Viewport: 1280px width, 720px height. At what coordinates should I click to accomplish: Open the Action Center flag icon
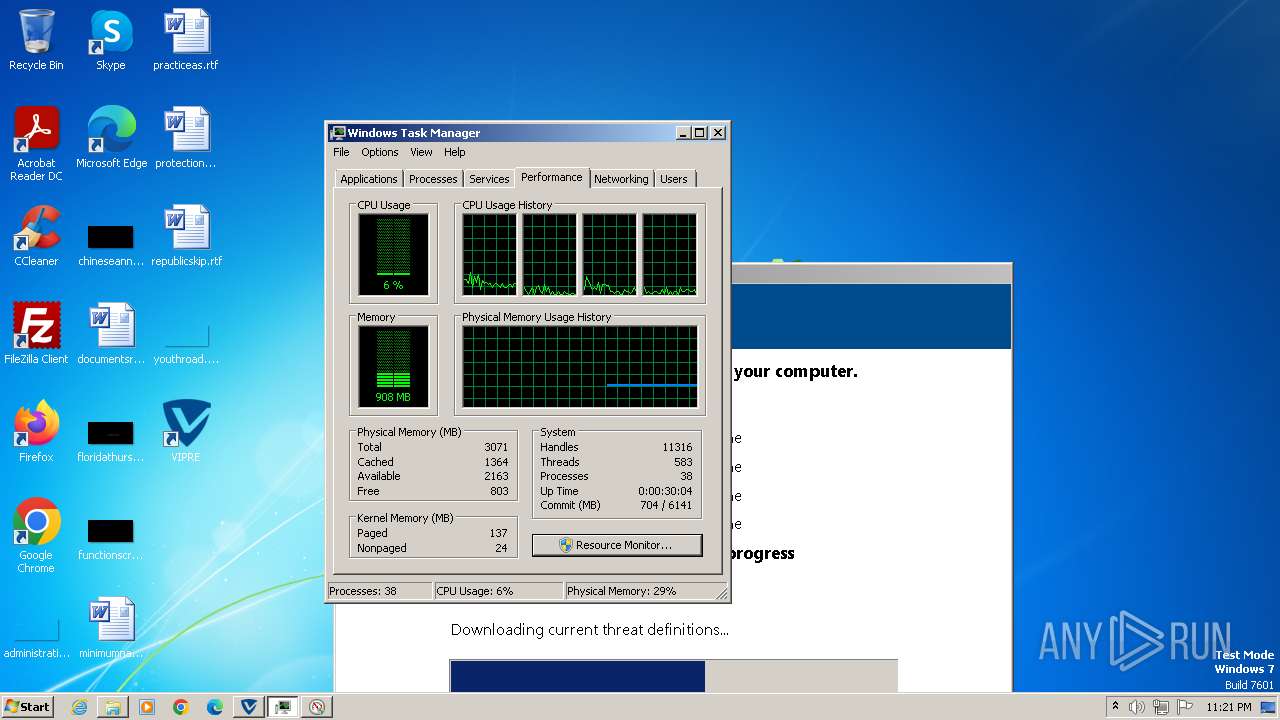[1184, 707]
